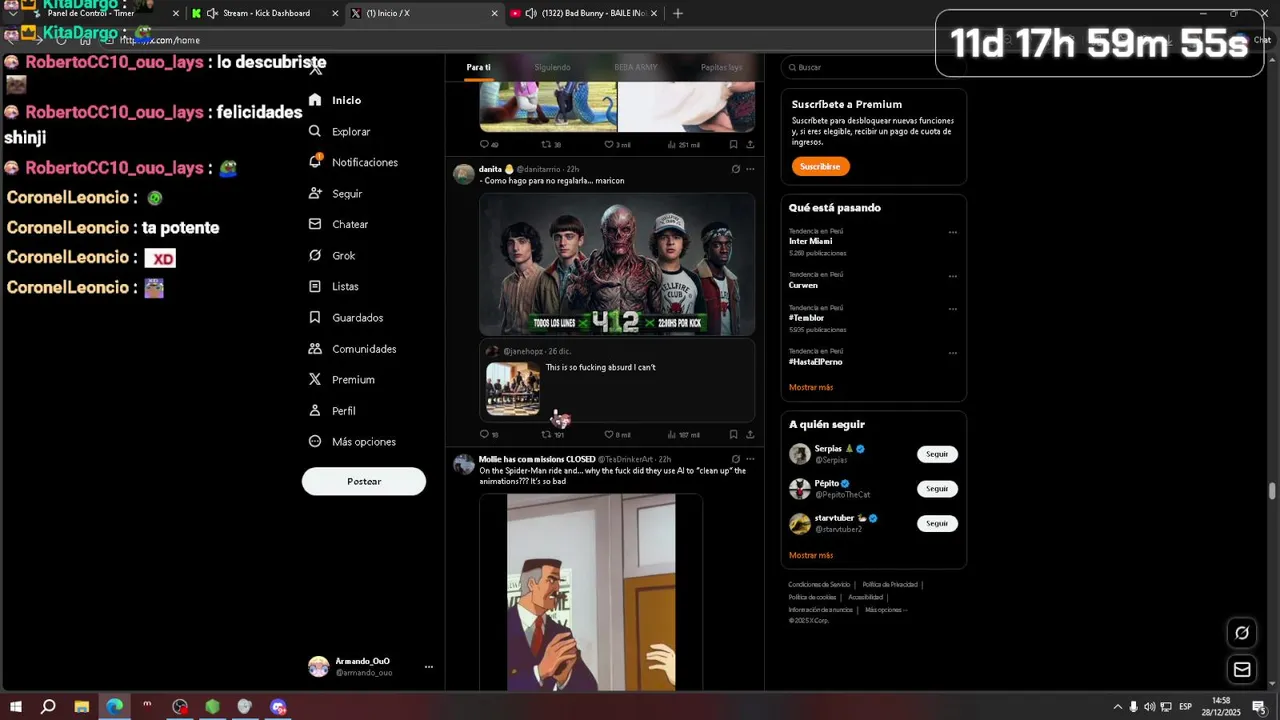This screenshot has height=720, width=1280.
Task: Mute the Bad Bunny YouTube tab audio
Action: pos(531,13)
